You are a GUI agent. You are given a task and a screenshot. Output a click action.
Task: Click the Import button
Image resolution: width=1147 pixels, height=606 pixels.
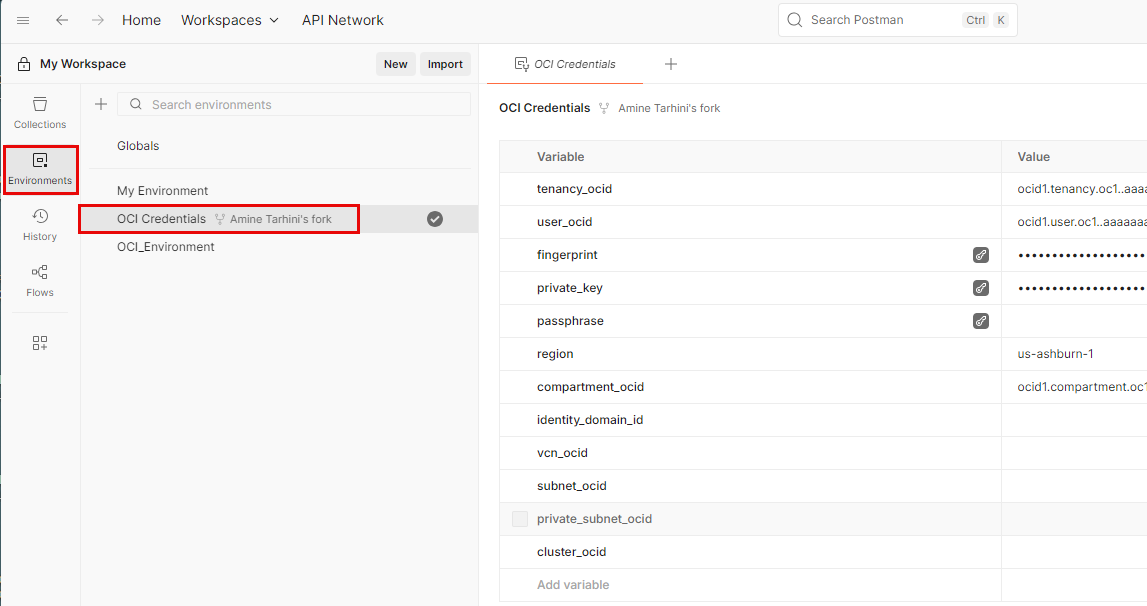445,63
